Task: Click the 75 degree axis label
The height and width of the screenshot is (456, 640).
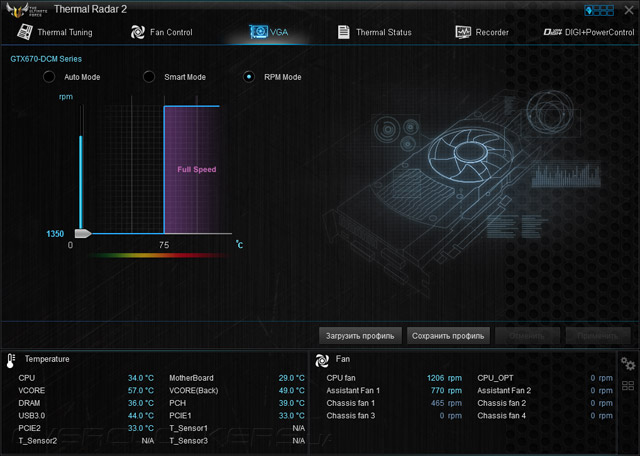Action: click(164, 245)
